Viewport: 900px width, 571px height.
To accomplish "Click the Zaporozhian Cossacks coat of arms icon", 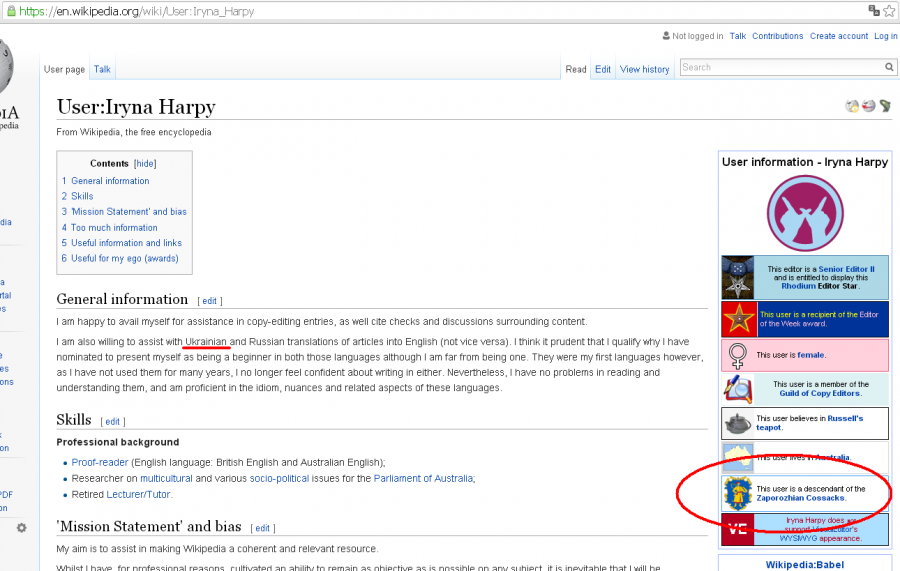I will coord(738,493).
